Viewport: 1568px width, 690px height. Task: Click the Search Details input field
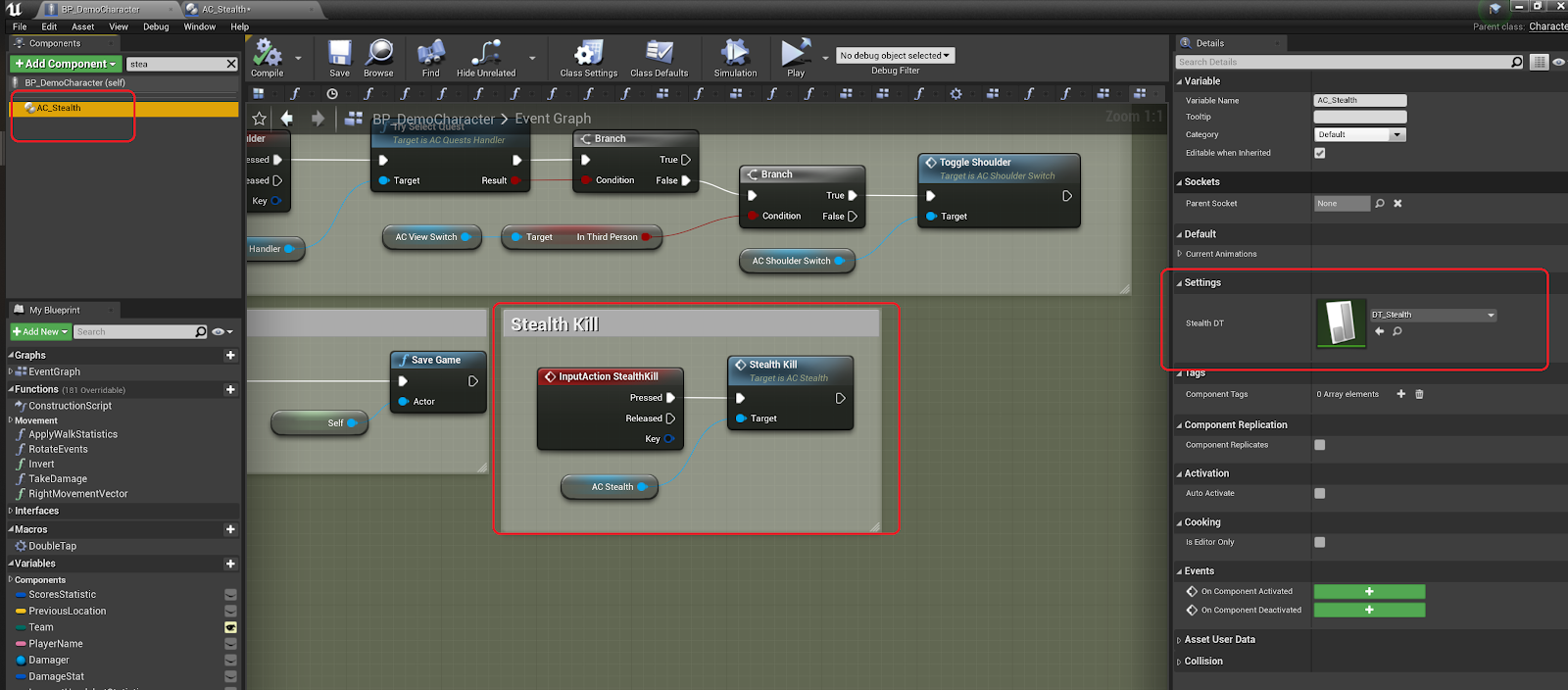coord(1343,62)
